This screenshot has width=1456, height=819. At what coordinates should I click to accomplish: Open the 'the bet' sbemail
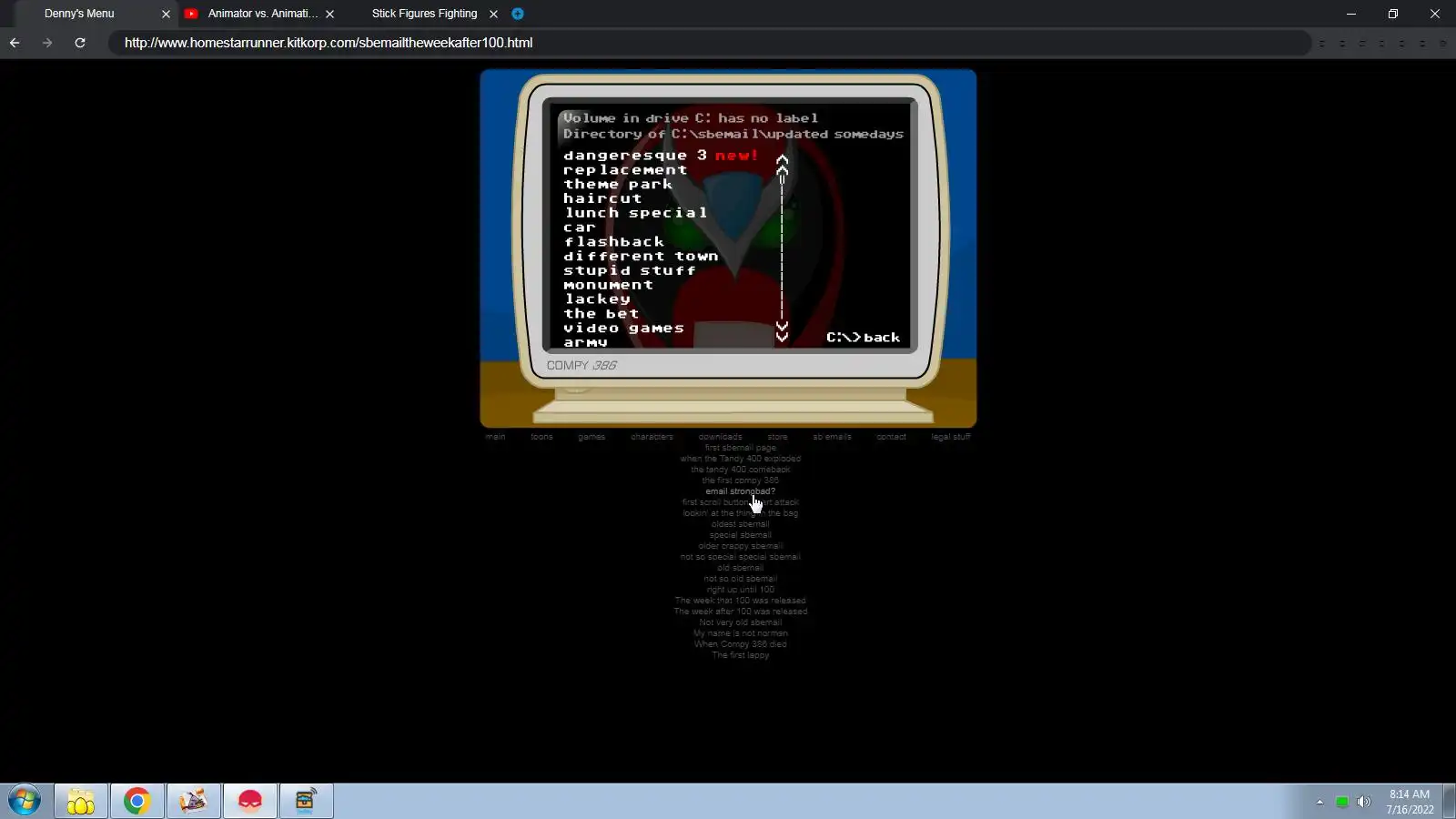tap(601, 314)
